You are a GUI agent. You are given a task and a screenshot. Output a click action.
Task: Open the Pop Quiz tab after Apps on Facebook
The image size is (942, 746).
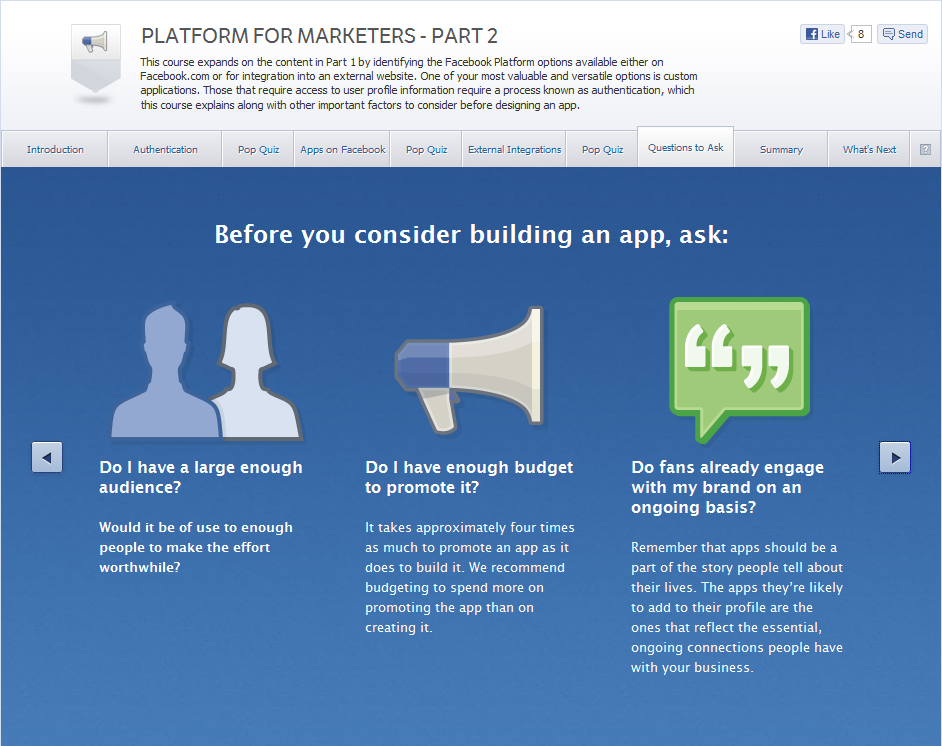coord(427,149)
